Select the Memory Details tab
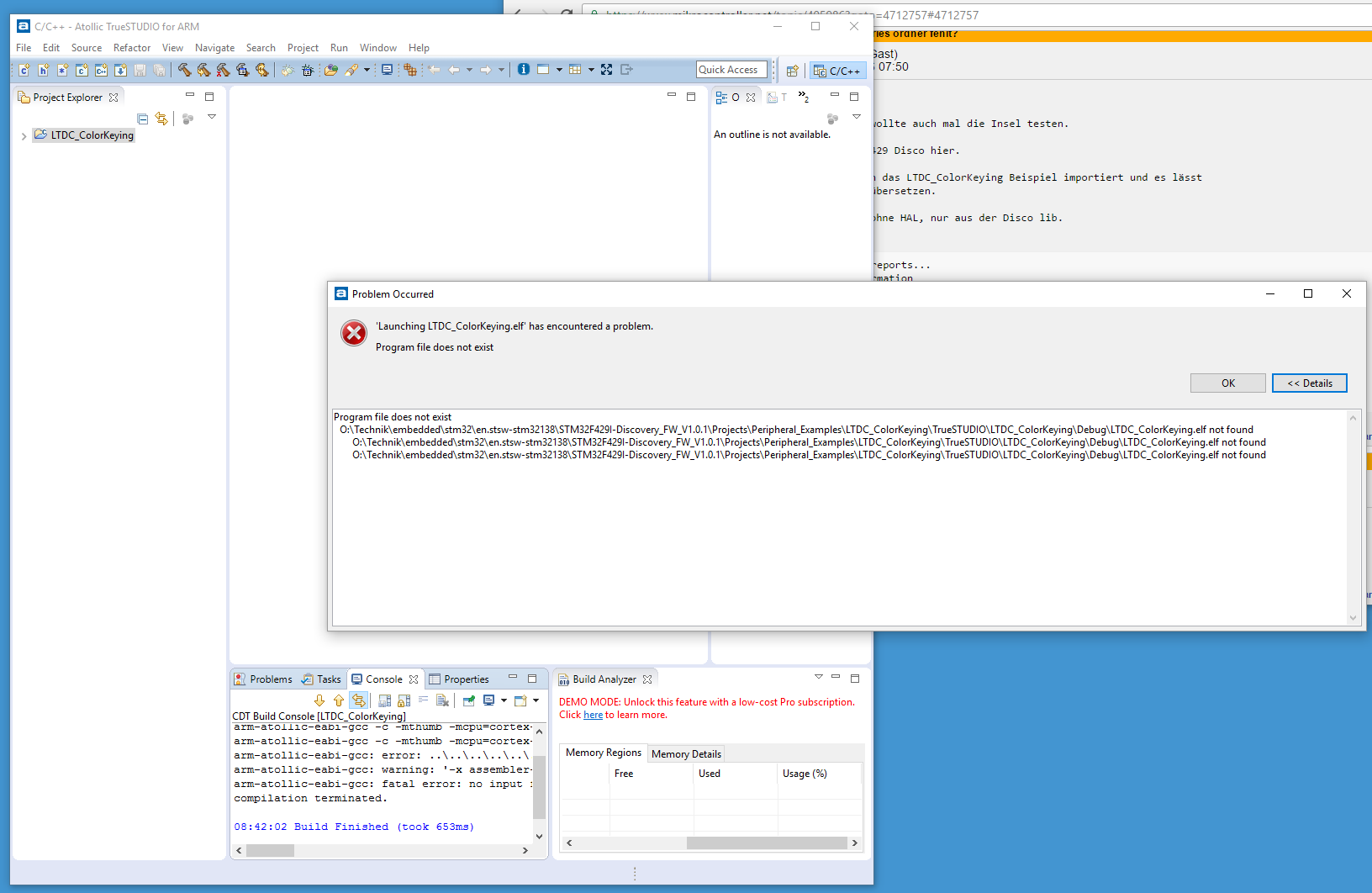The width and height of the screenshot is (1372, 893). 686,754
